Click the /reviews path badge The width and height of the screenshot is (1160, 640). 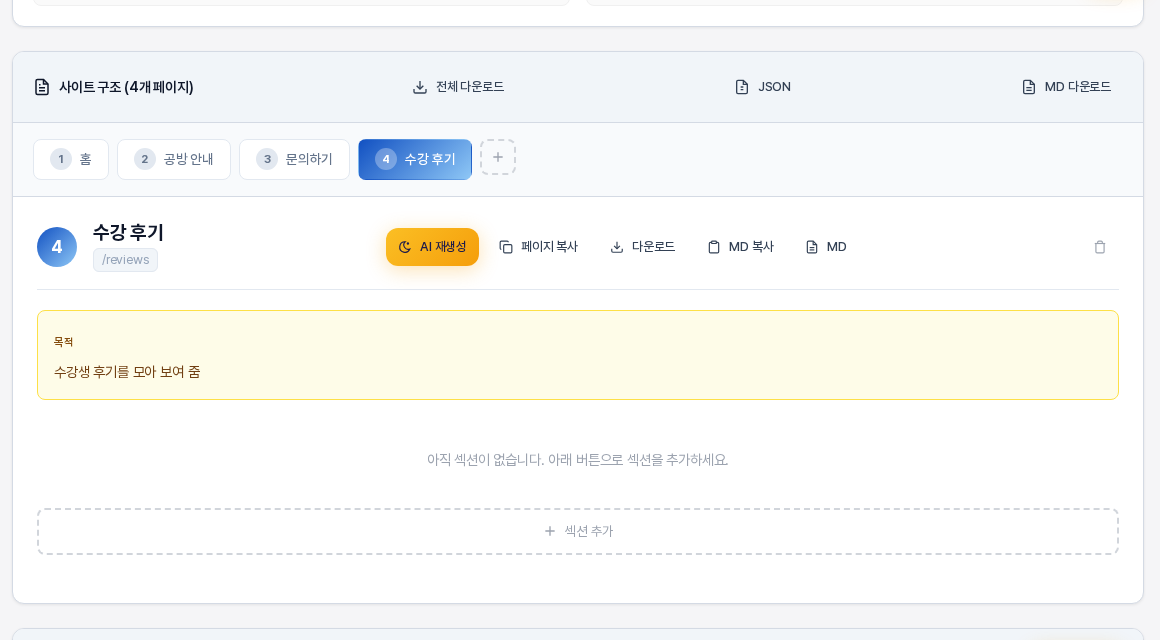(x=125, y=260)
